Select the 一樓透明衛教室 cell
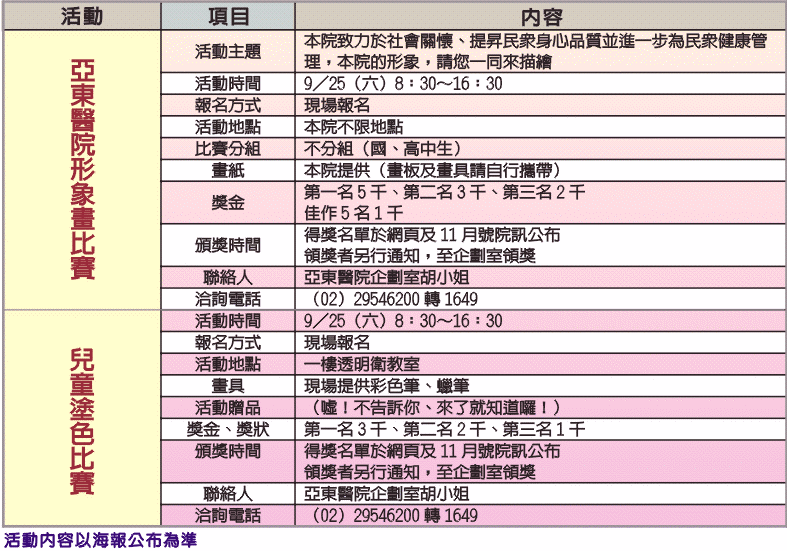The height and width of the screenshot is (551, 787). (x=541, y=364)
